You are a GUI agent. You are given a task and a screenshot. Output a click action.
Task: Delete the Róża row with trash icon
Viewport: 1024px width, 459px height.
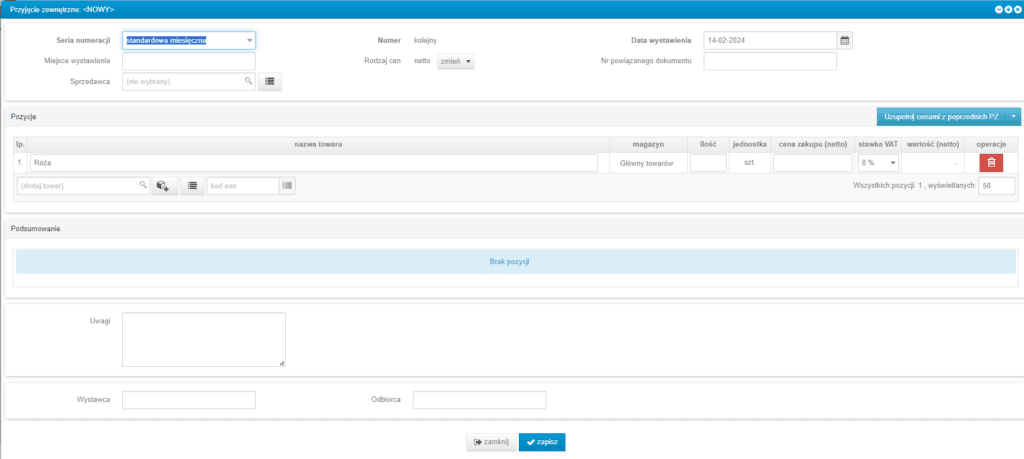[991, 163]
